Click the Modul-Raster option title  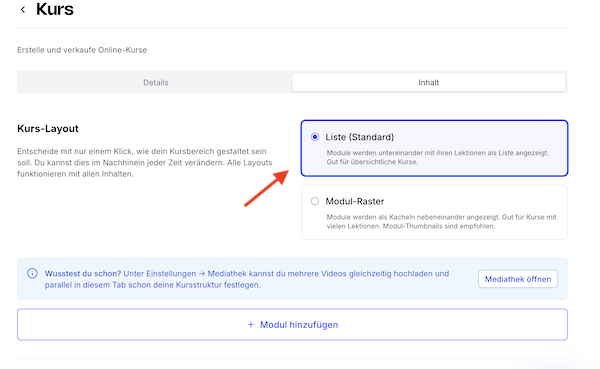click(x=355, y=201)
